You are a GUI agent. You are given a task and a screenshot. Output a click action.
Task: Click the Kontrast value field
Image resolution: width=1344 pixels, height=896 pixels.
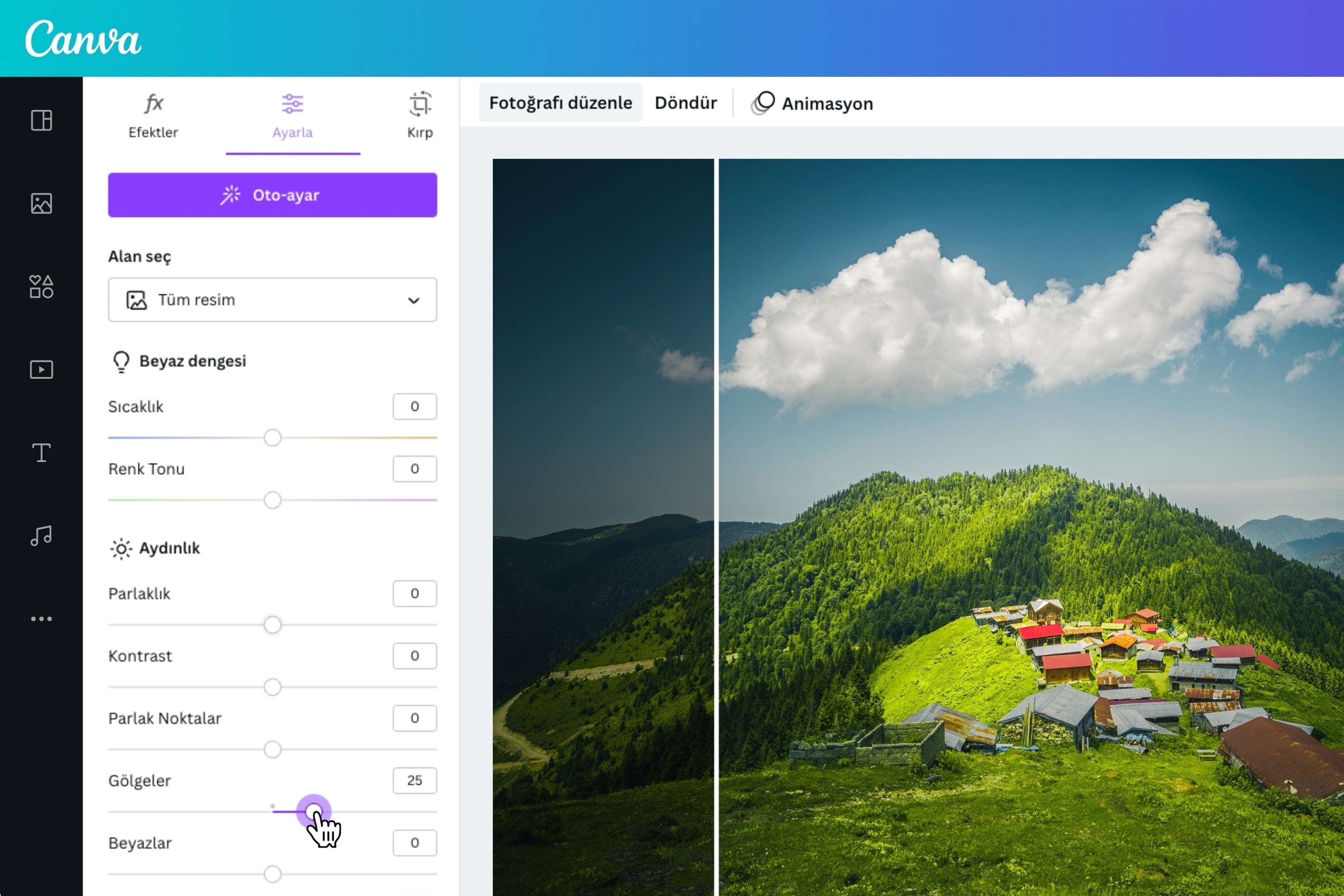(x=415, y=656)
